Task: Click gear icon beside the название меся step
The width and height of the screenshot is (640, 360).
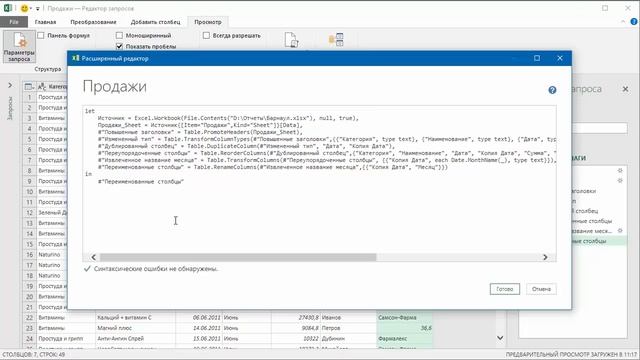Action: [620, 231]
